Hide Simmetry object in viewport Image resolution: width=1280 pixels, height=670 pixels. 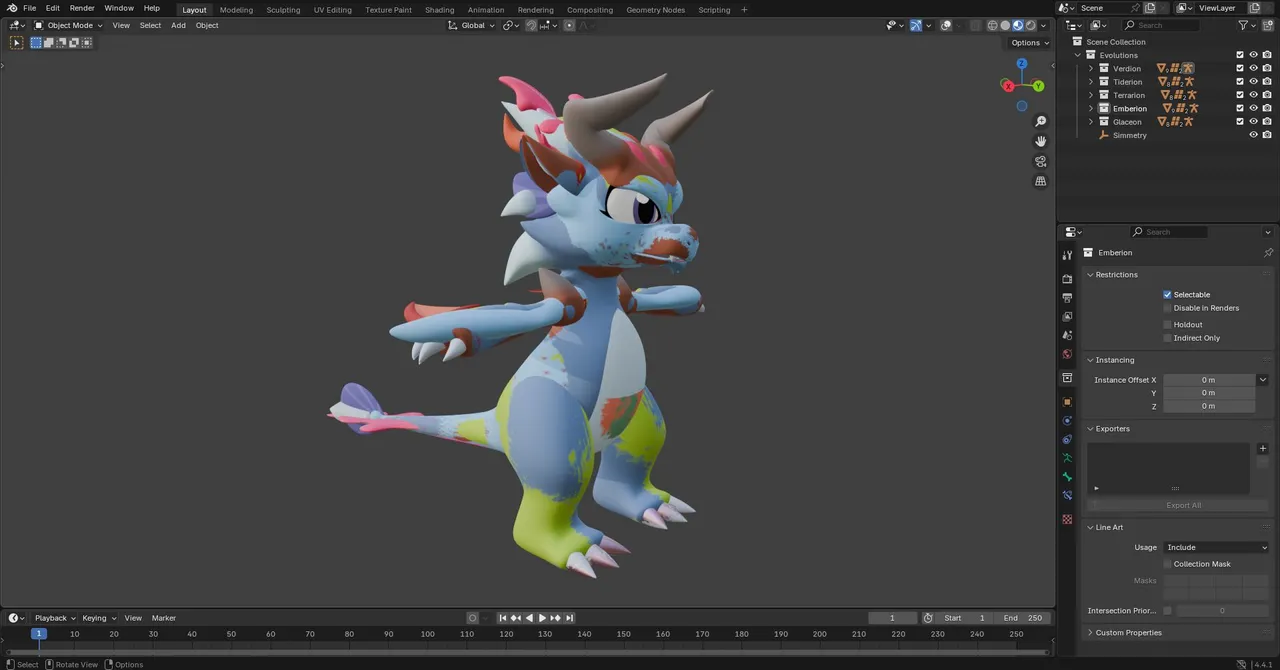pyautogui.click(x=1253, y=135)
